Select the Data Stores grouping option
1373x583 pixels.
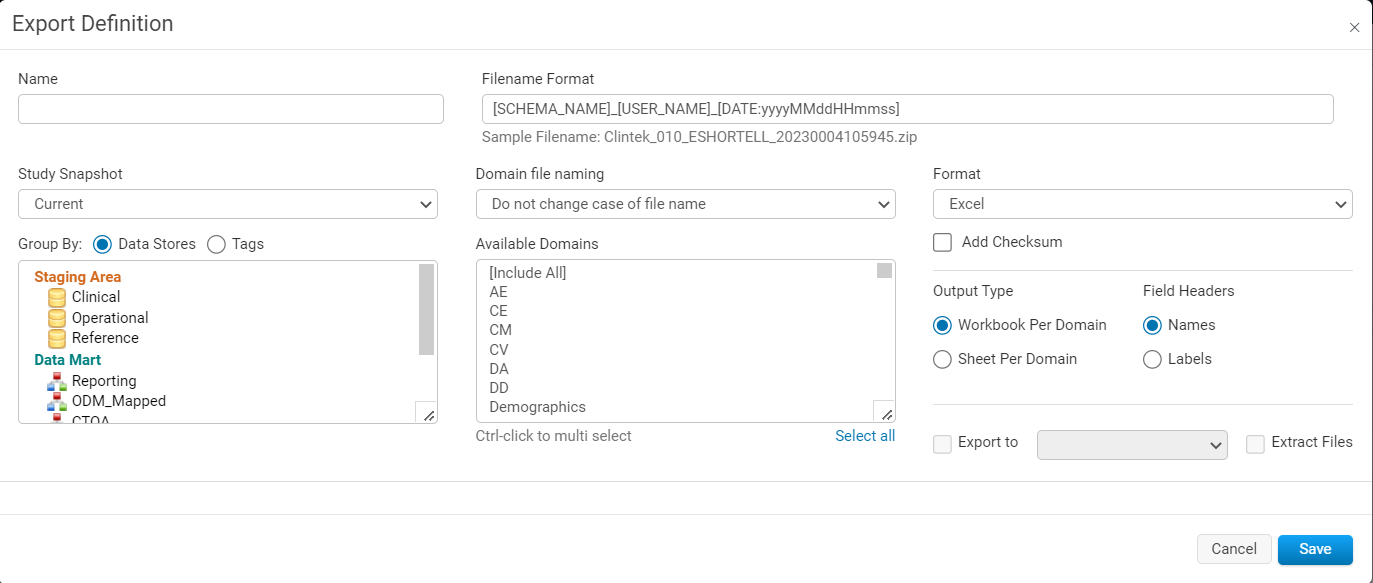102,244
